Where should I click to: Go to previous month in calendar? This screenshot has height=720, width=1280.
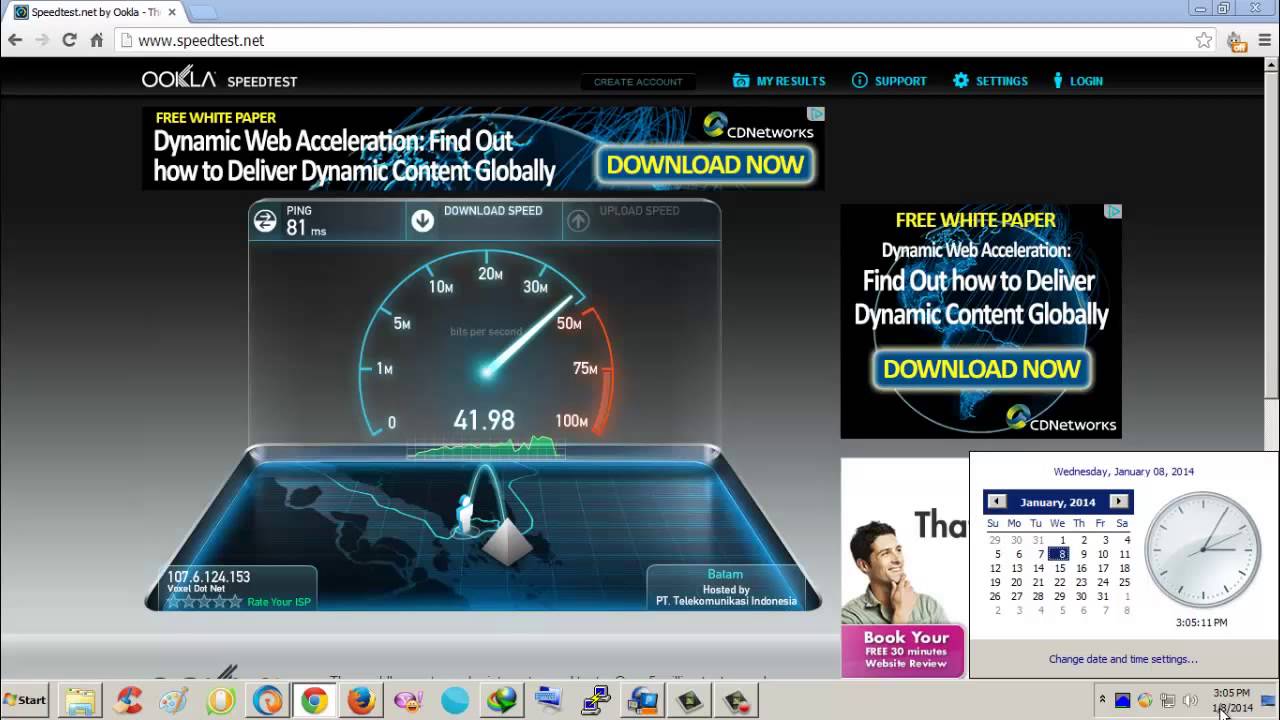[x=996, y=501]
